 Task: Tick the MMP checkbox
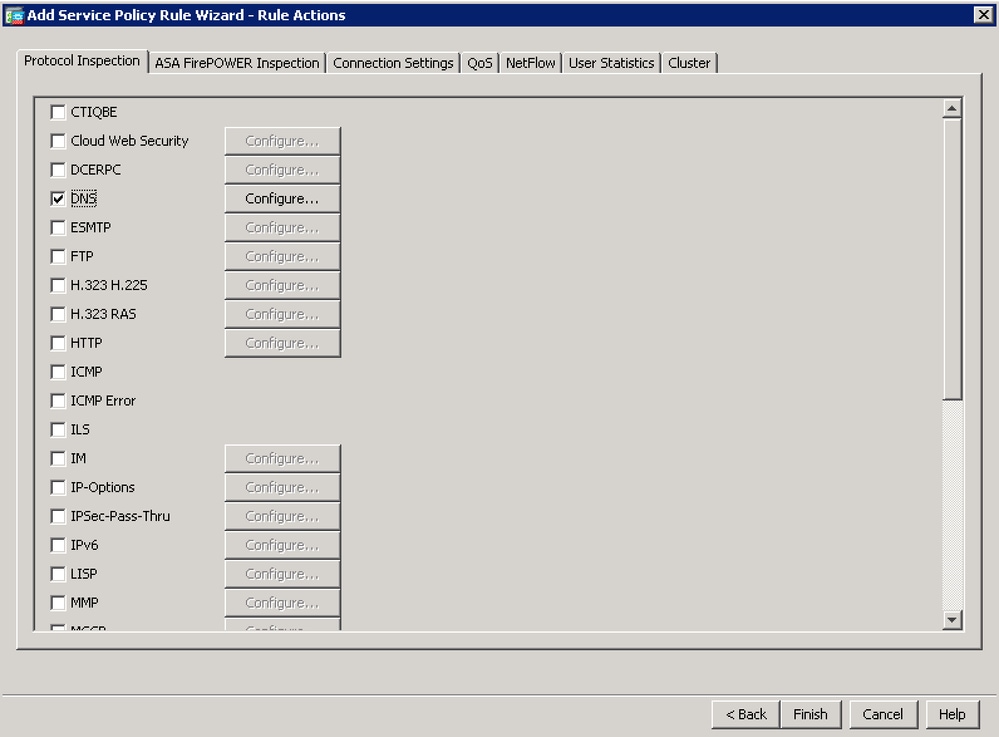tap(58, 603)
